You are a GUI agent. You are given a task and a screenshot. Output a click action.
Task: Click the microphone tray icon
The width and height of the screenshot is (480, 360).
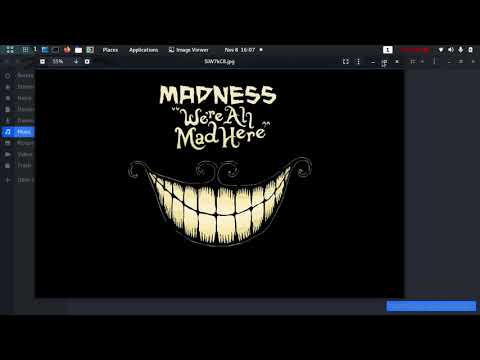tap(461, 50)
